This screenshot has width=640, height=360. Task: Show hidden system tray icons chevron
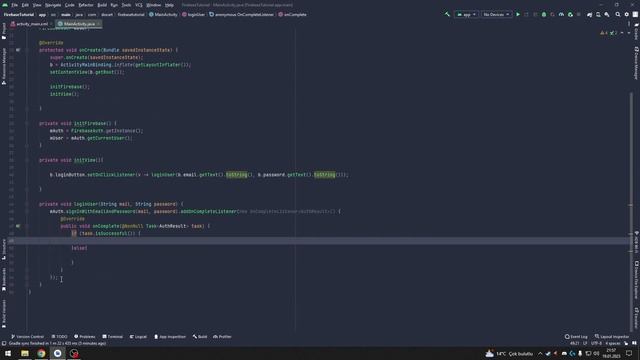pos(540,353)
